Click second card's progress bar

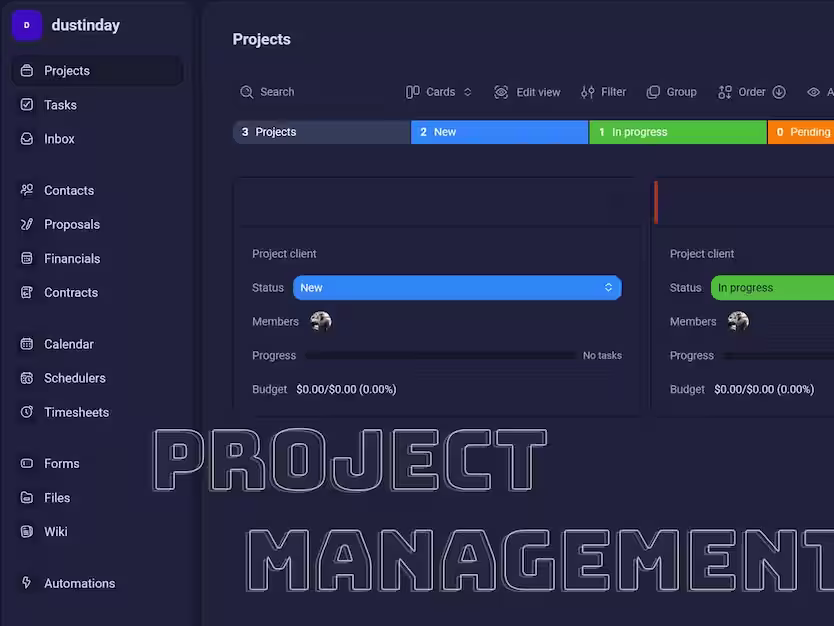[779, 355]
